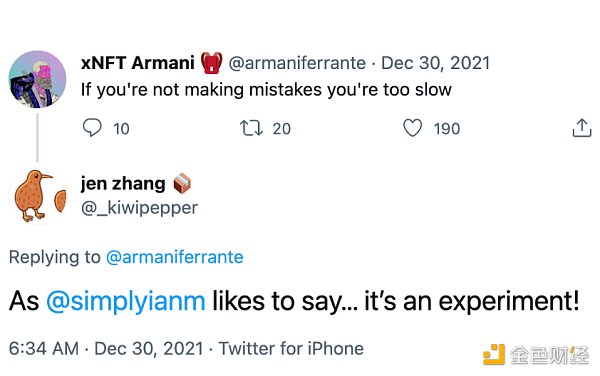Image resolution: width=600 pixels, height=376 pixels.
Task: Click the 190 likes count
Action: coord(447,129)
